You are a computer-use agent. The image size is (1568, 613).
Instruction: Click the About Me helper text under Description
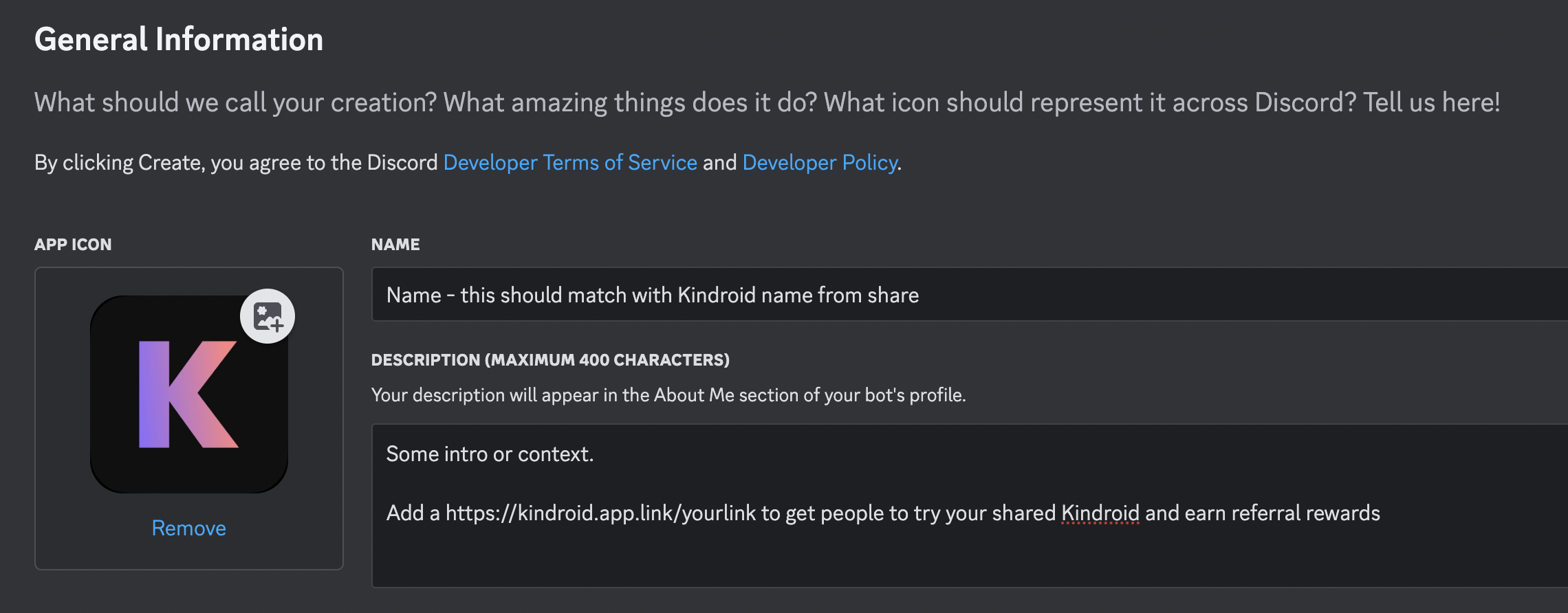click(x=668, y=395)
